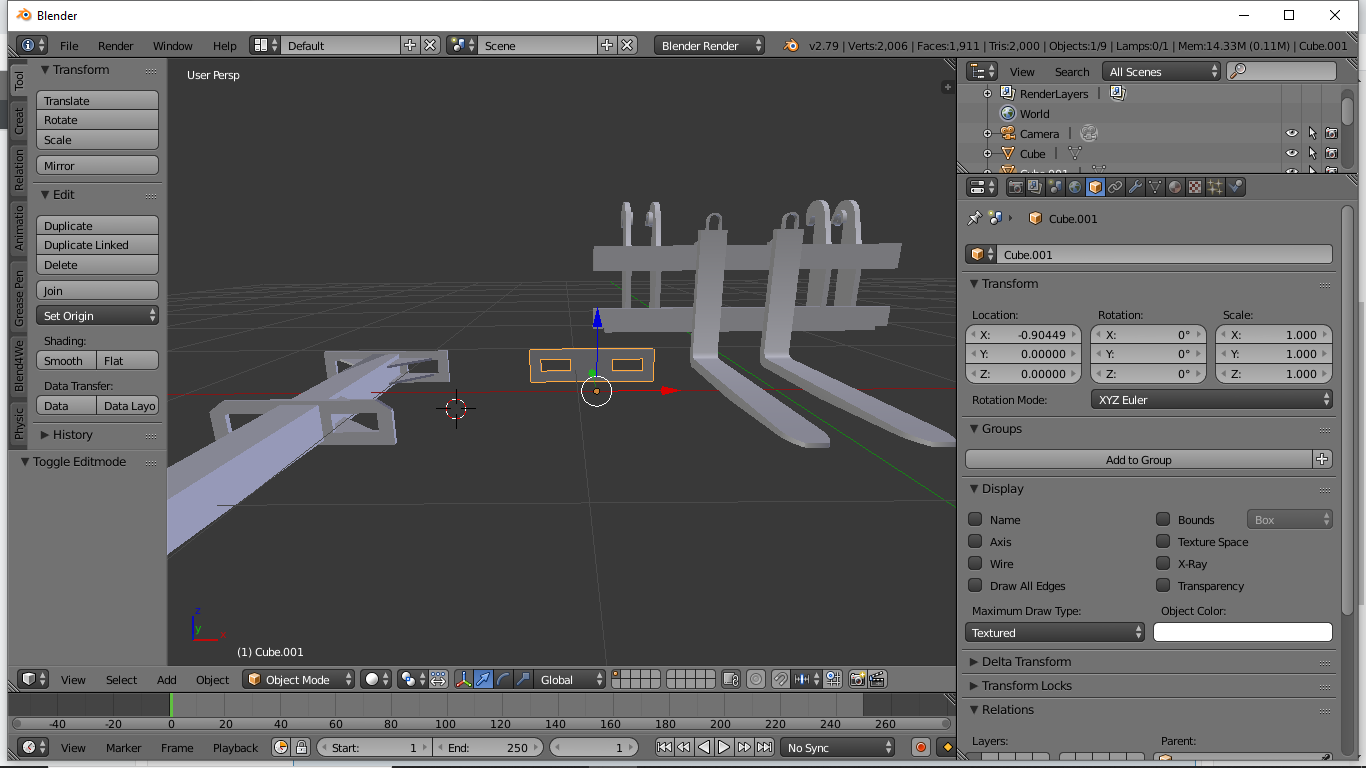1366x768 pixels.
Task: Open the Add menu in 3D view header
Action: (x=167, y=679)
